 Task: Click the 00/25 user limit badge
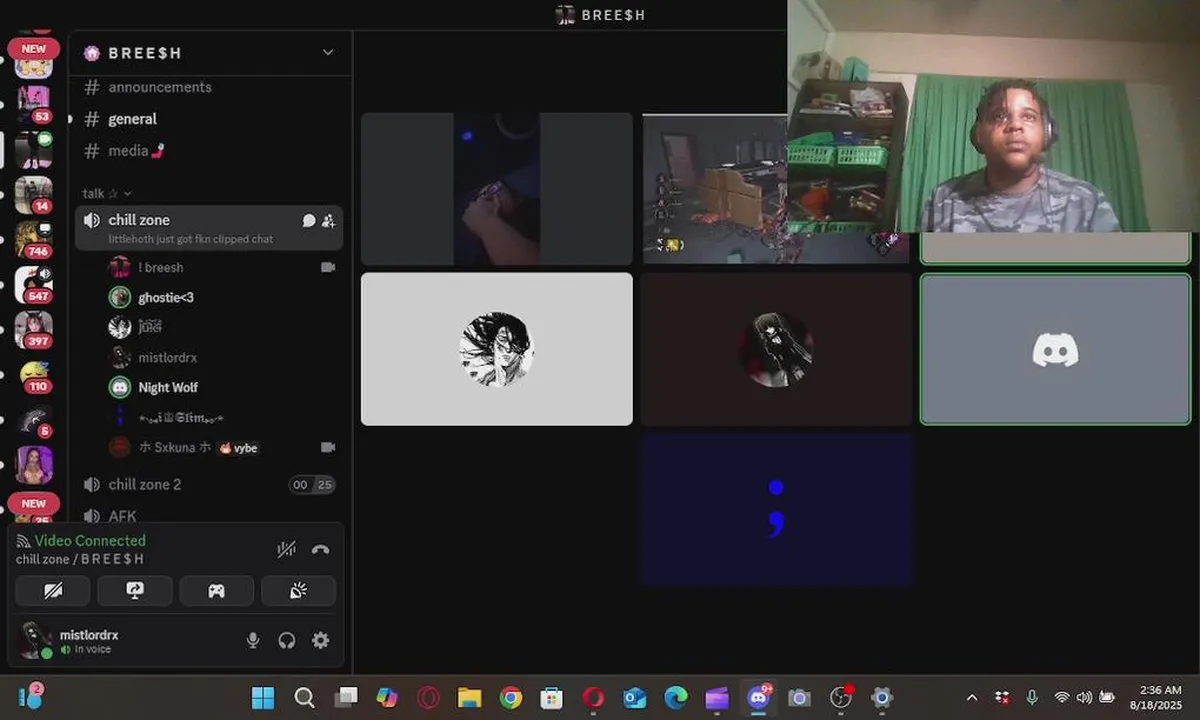[x=312, y=485]
